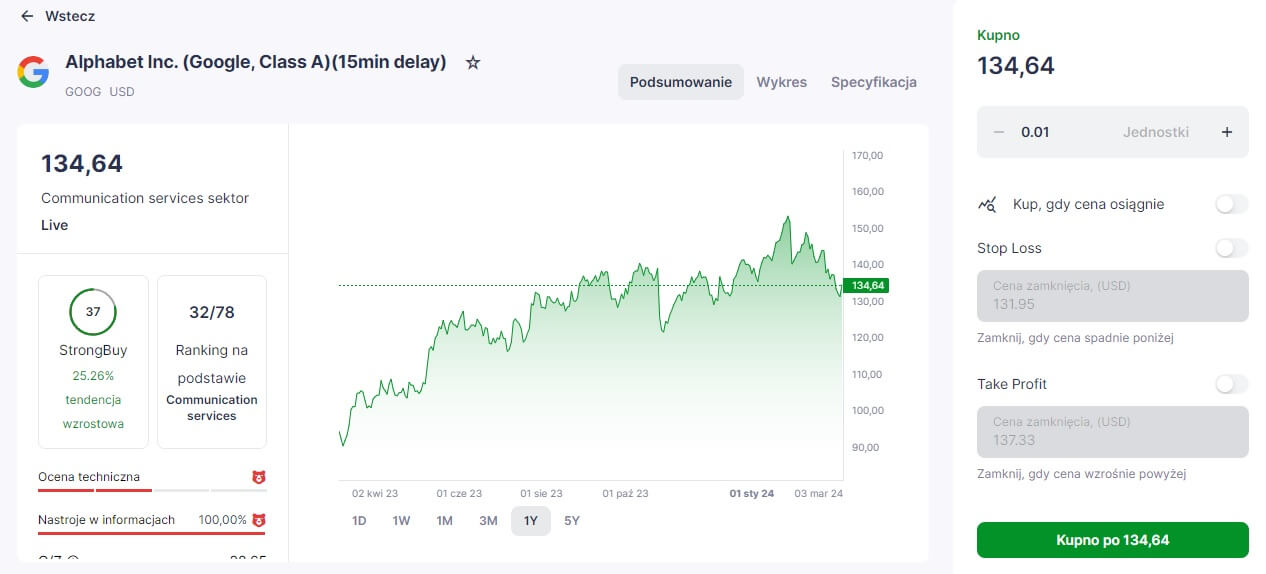This screenshot has height=574, width=1266.
Task: Select the 5Y chart range
Action: click(x=572, y=521)
